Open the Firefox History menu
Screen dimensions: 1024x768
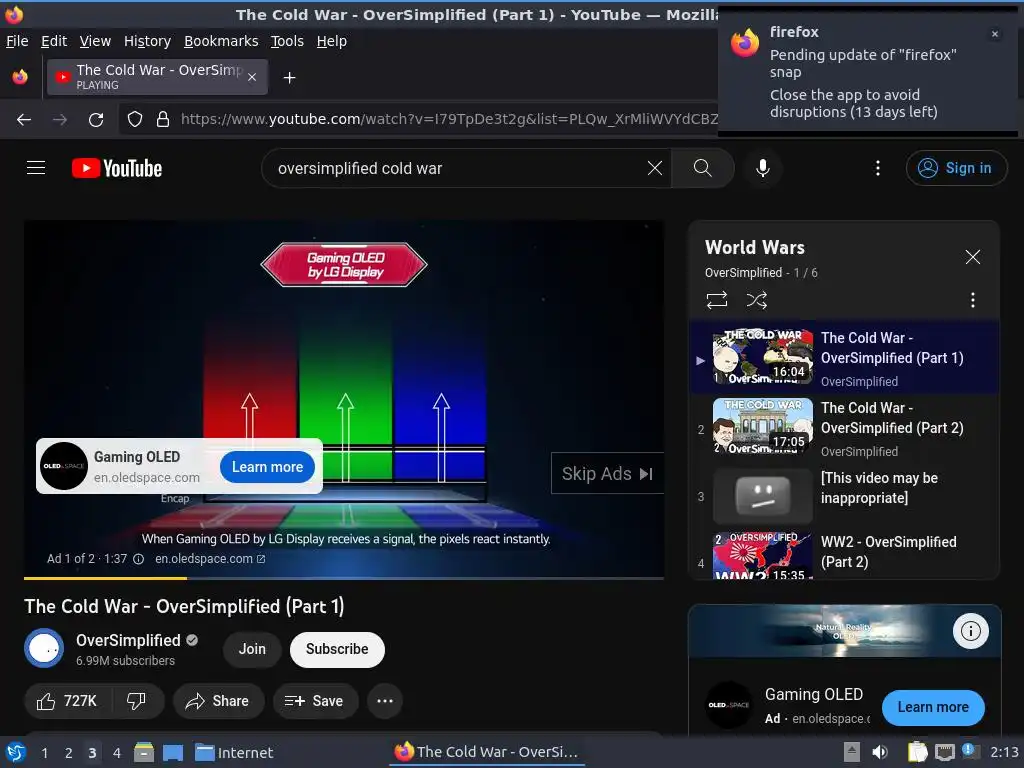(147, 41)
